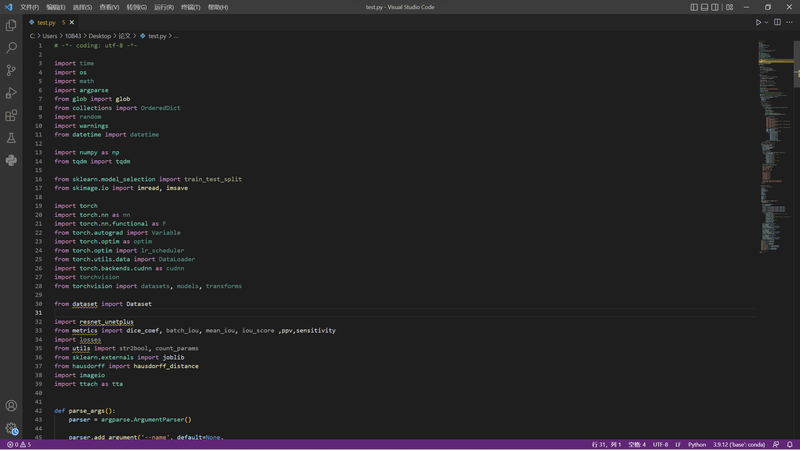The width and height of the screenshot is (800, 450).
Task: Open the 帮助(H) menu
Action: (x=218, y=7)
